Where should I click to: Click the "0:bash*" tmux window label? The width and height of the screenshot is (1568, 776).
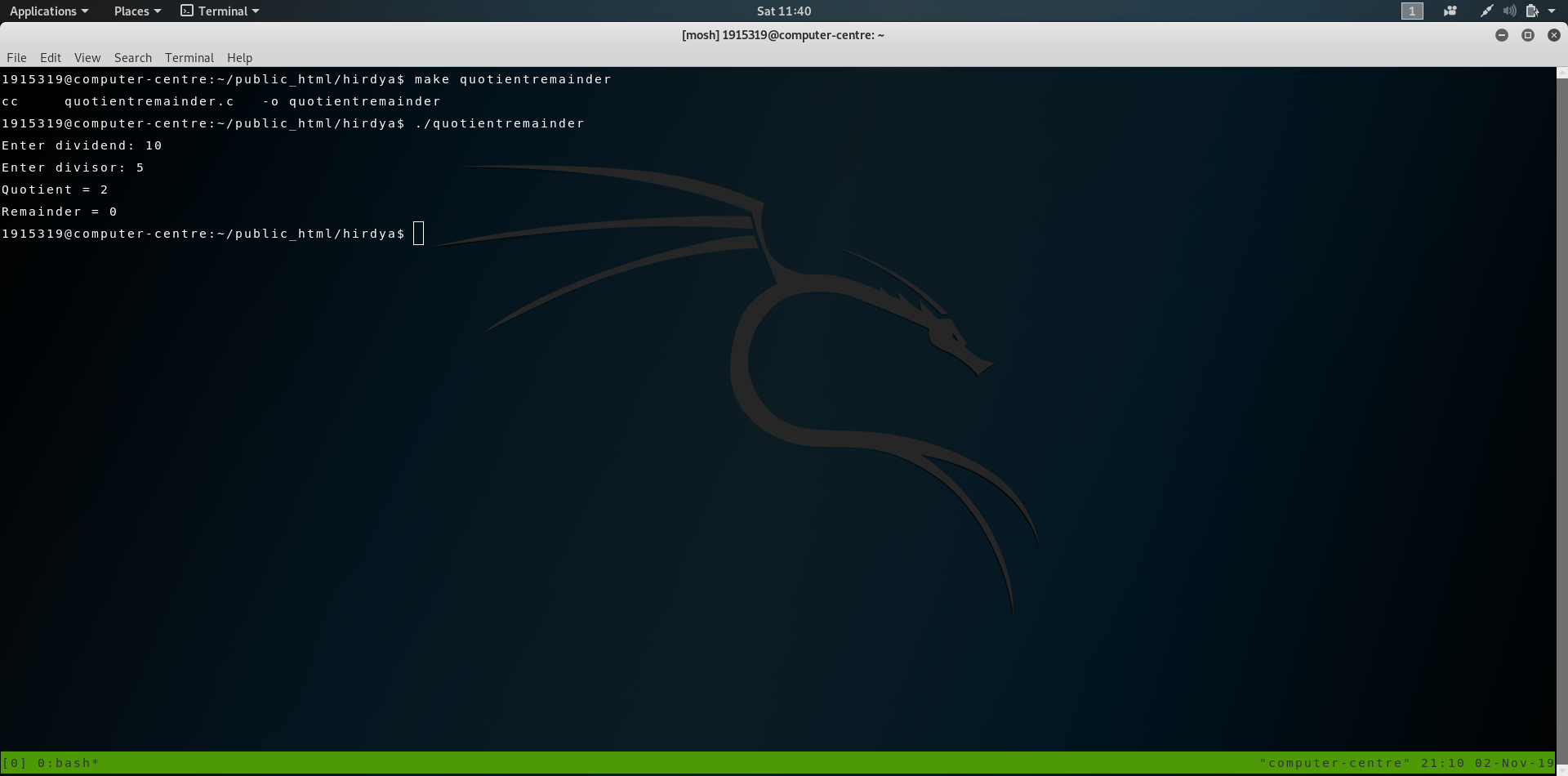(69, 763)
